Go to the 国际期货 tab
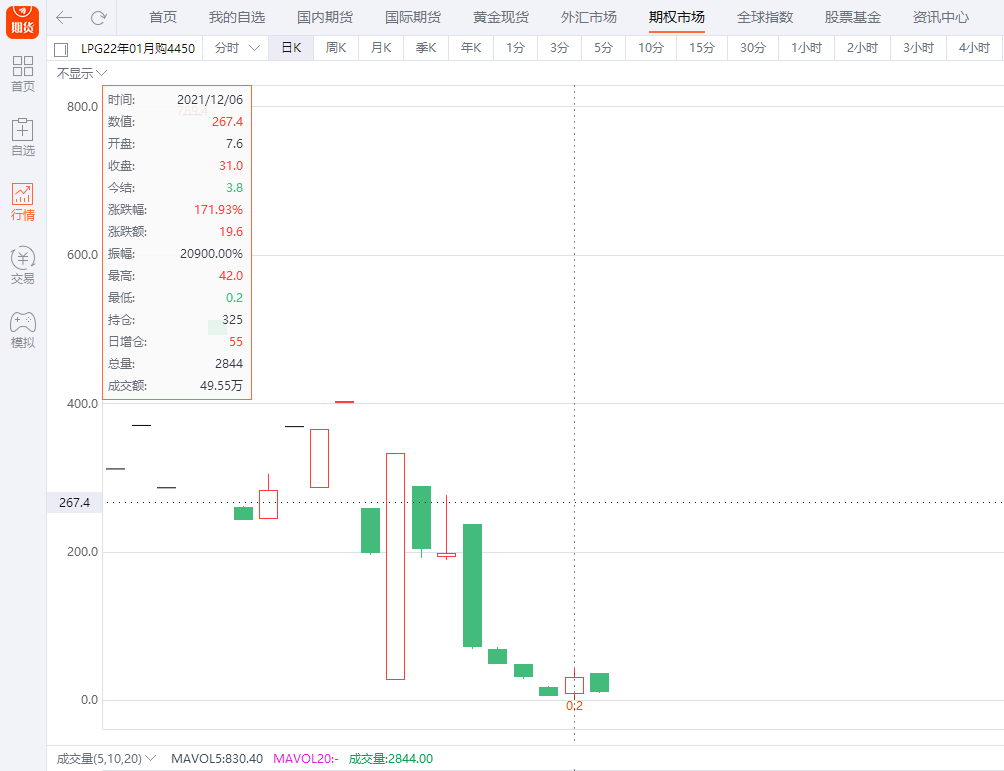The image size is (1004, 771). (413, 18)
